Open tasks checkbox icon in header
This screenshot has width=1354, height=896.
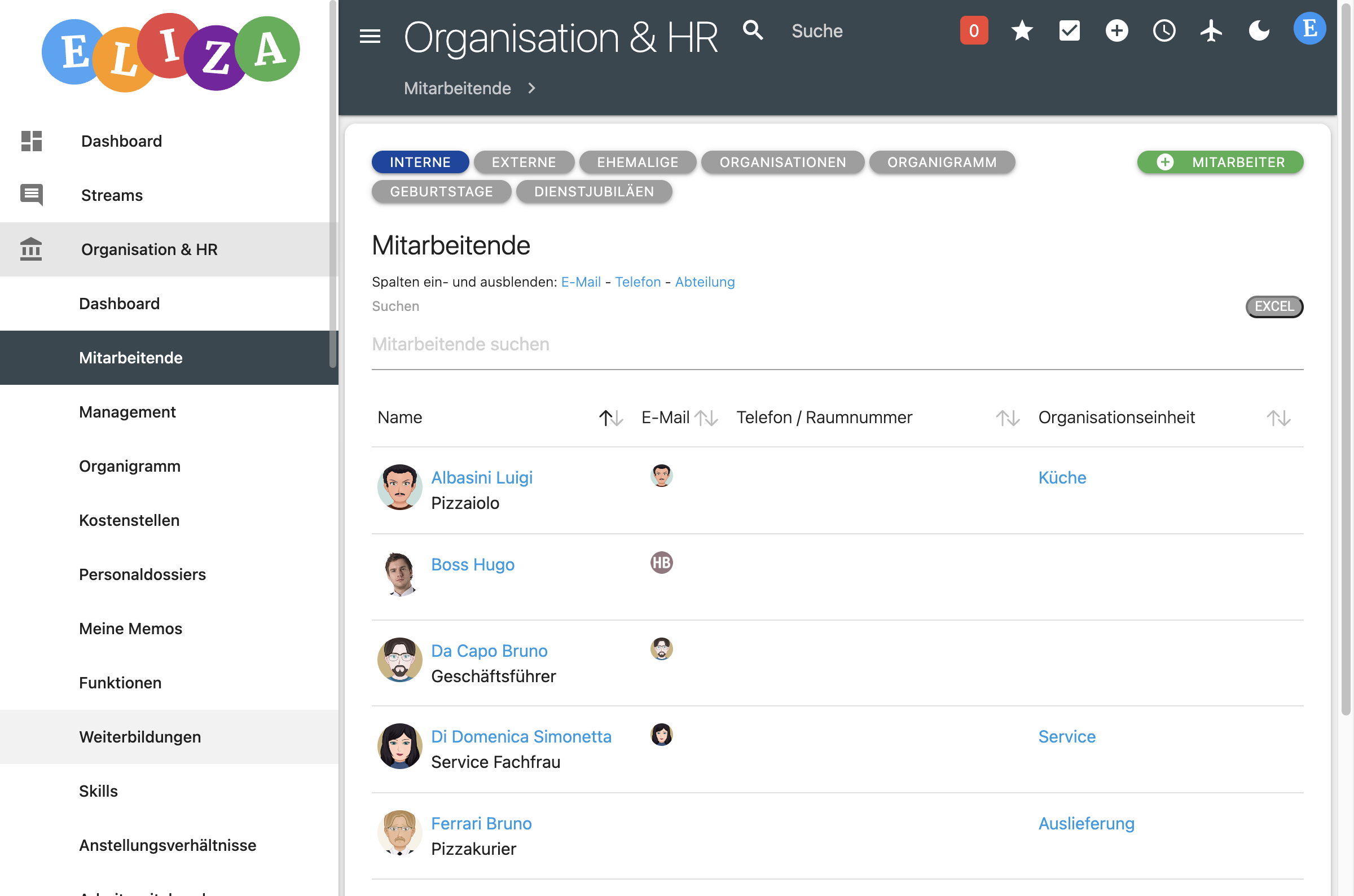point(1069,31)
